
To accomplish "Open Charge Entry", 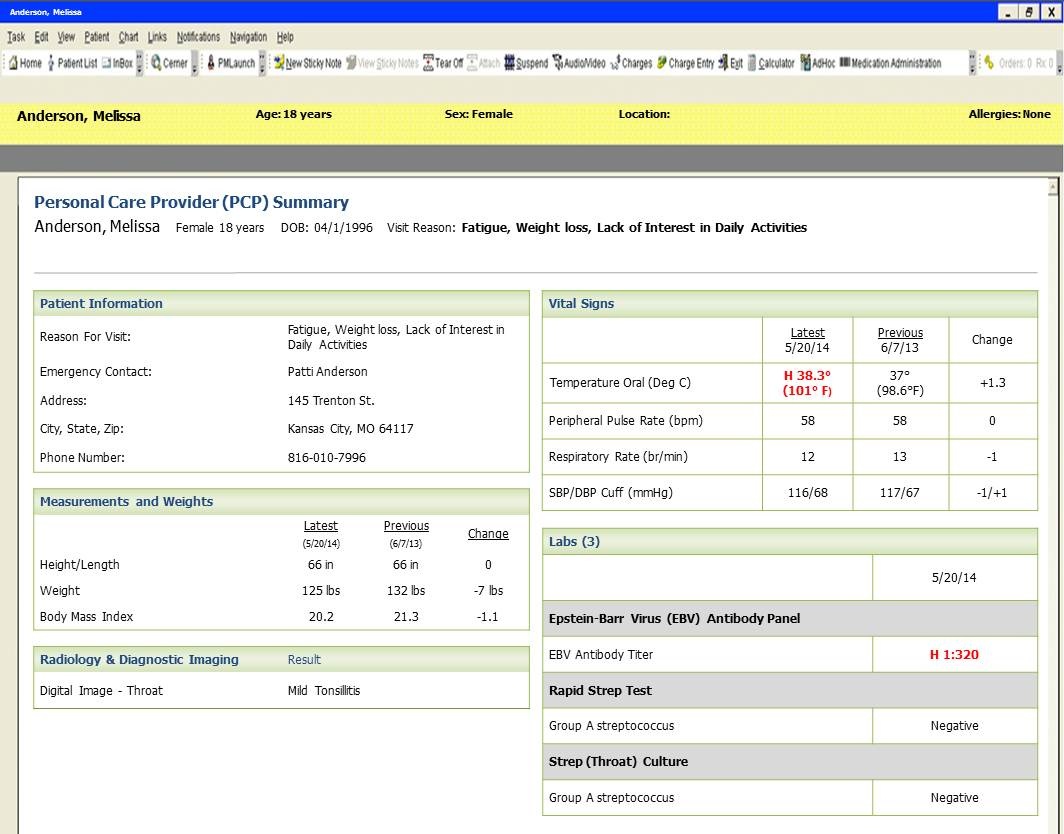I will (685, 63).
